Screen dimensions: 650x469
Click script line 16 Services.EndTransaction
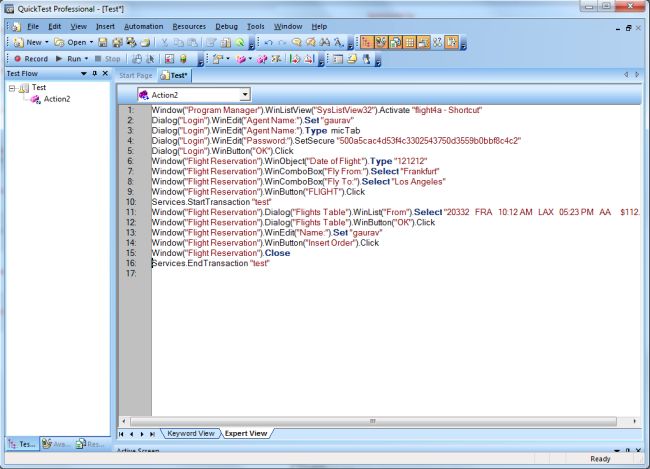click(211, 263)
